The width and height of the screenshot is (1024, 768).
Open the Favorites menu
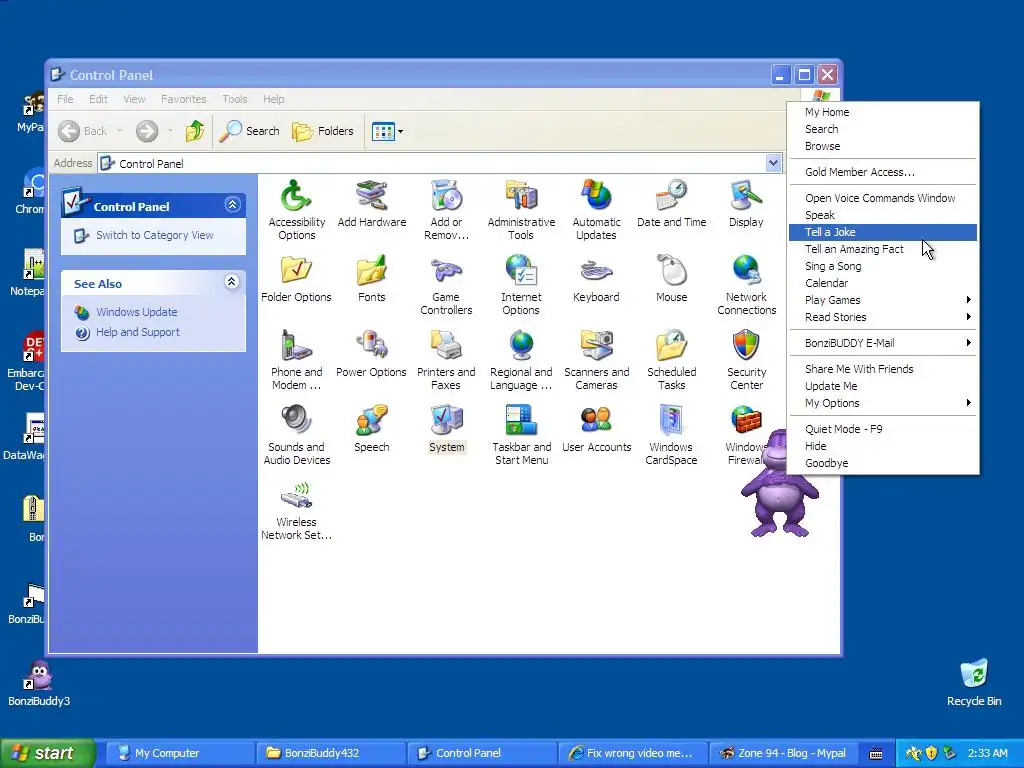point(184,99)
